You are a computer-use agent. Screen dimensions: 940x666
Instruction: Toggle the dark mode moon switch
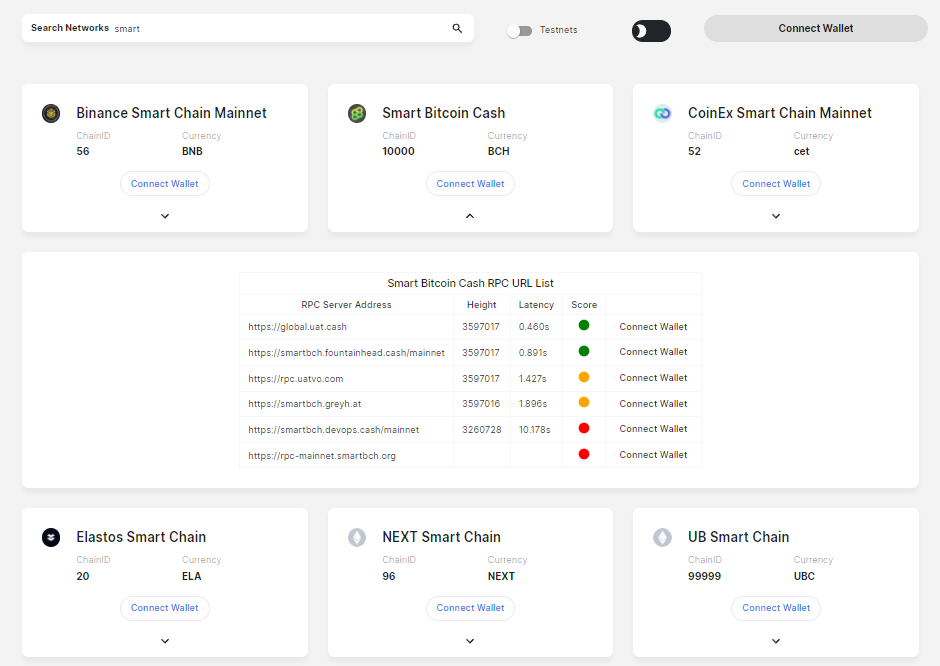[x=651, y=31]
